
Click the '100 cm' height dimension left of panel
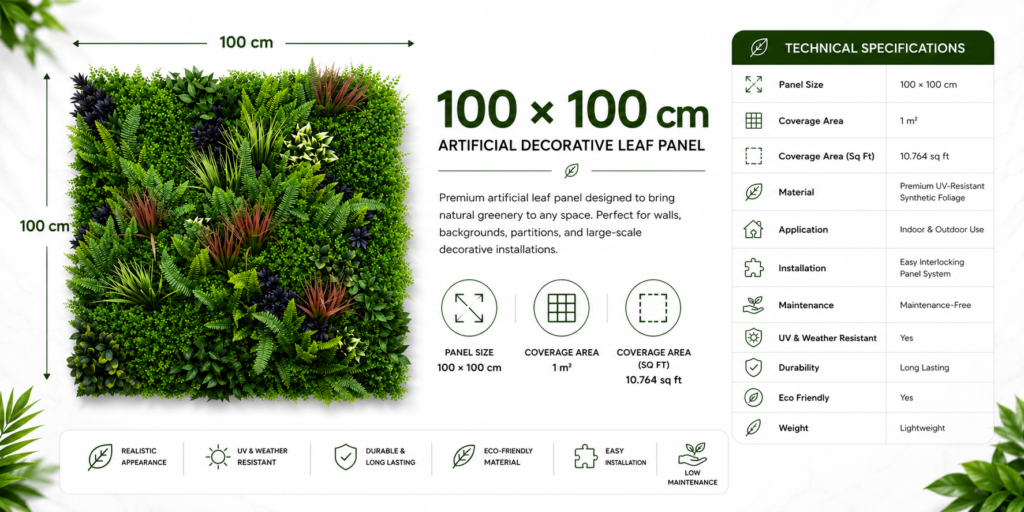click(x=44, y=226)
